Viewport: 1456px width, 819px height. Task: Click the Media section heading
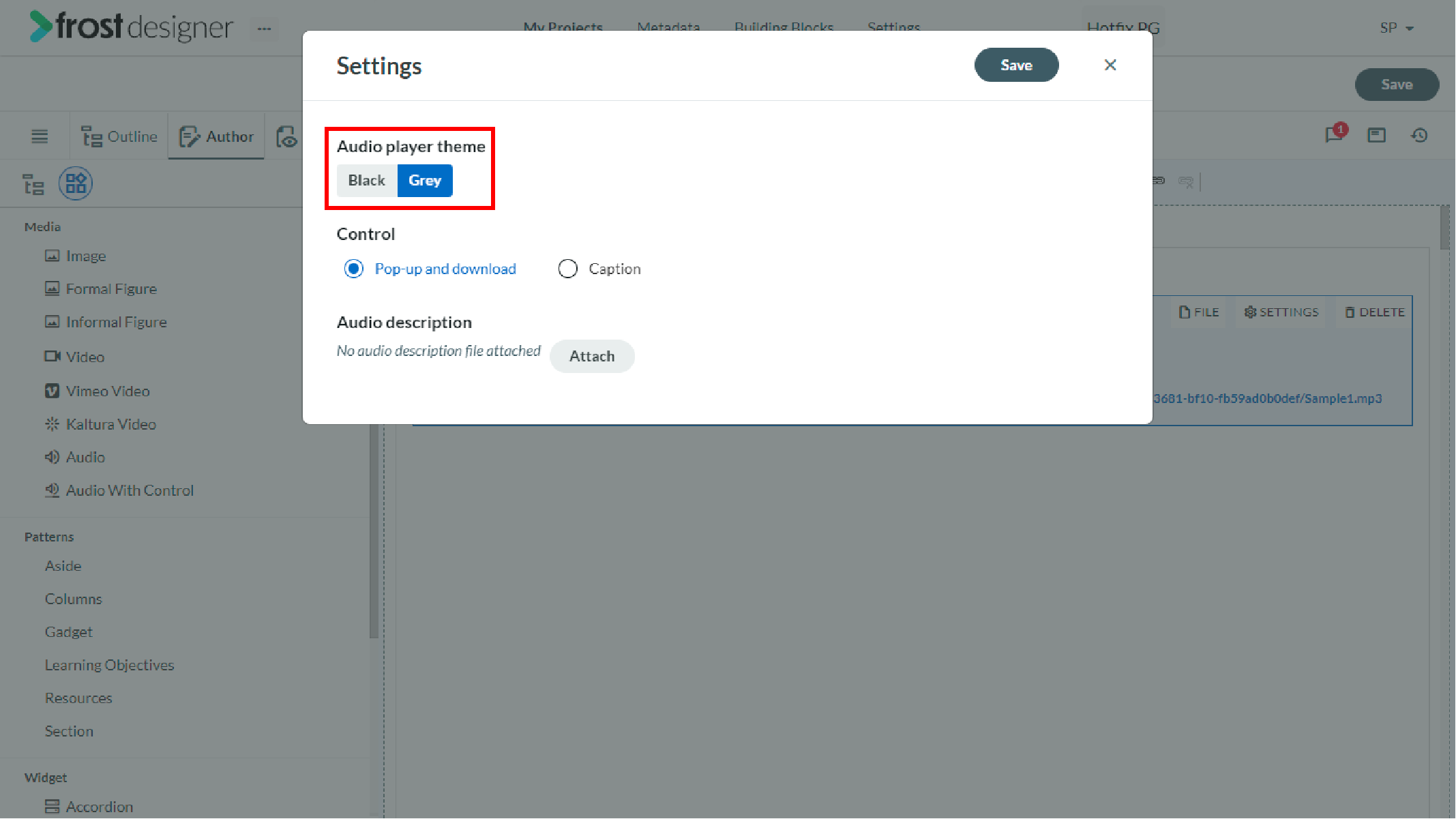coord(42,226)
